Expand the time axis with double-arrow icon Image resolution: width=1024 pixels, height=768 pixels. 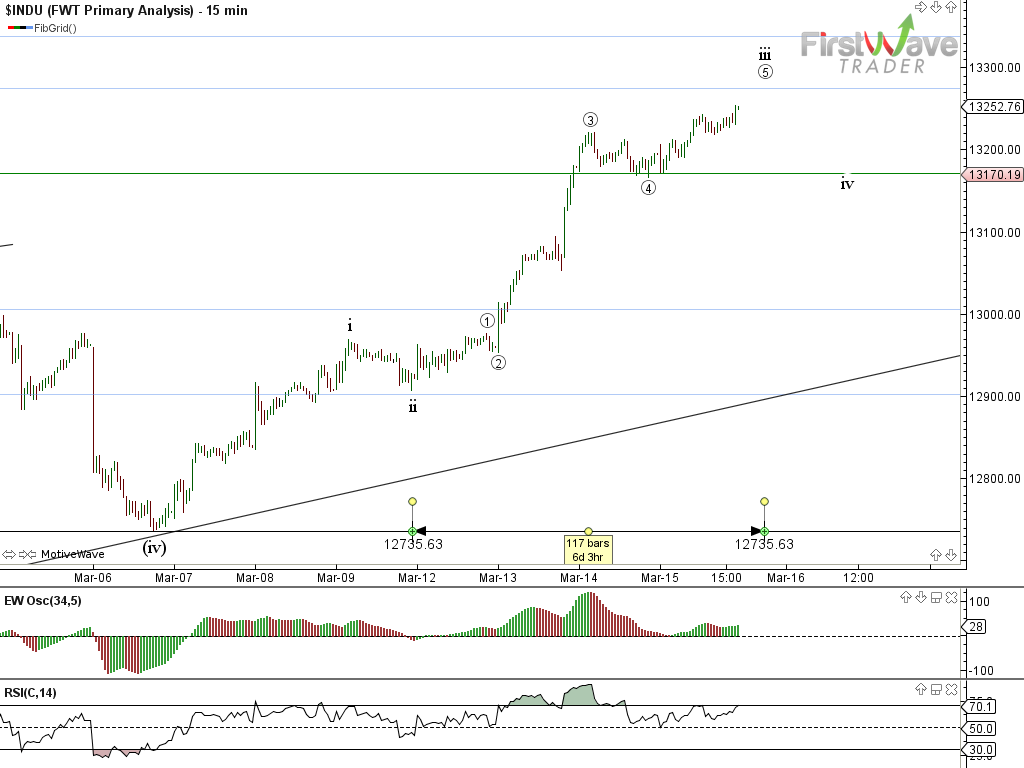8,554
